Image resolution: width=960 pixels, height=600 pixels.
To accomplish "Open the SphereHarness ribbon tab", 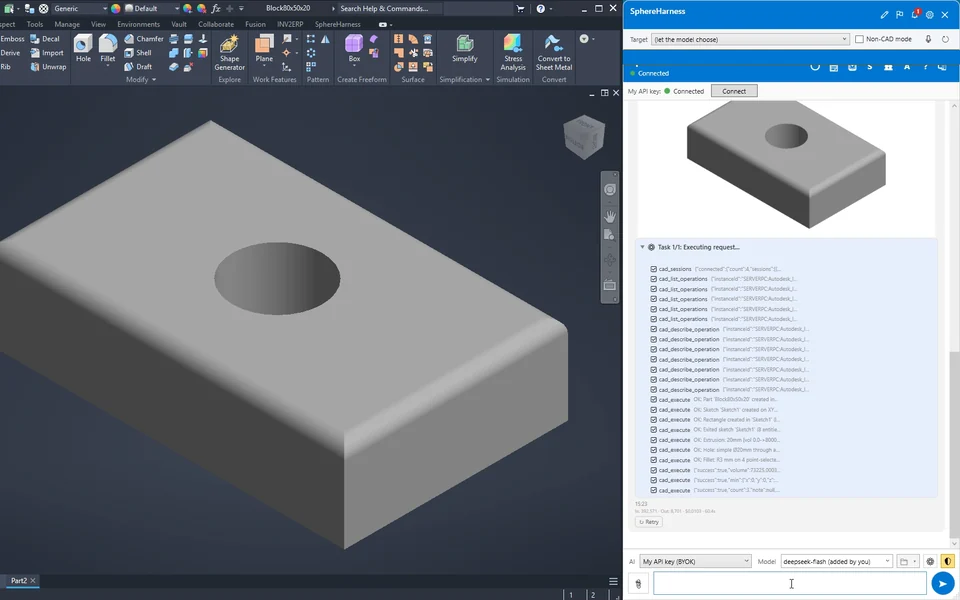I will 337,24.
